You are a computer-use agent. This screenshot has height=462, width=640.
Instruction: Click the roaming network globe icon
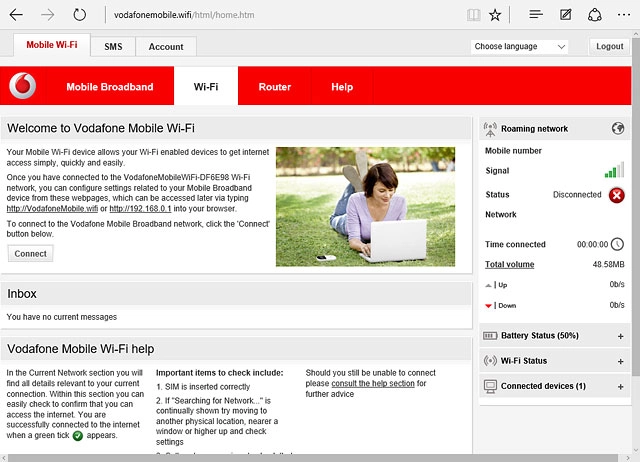click(x=618, y=129)
